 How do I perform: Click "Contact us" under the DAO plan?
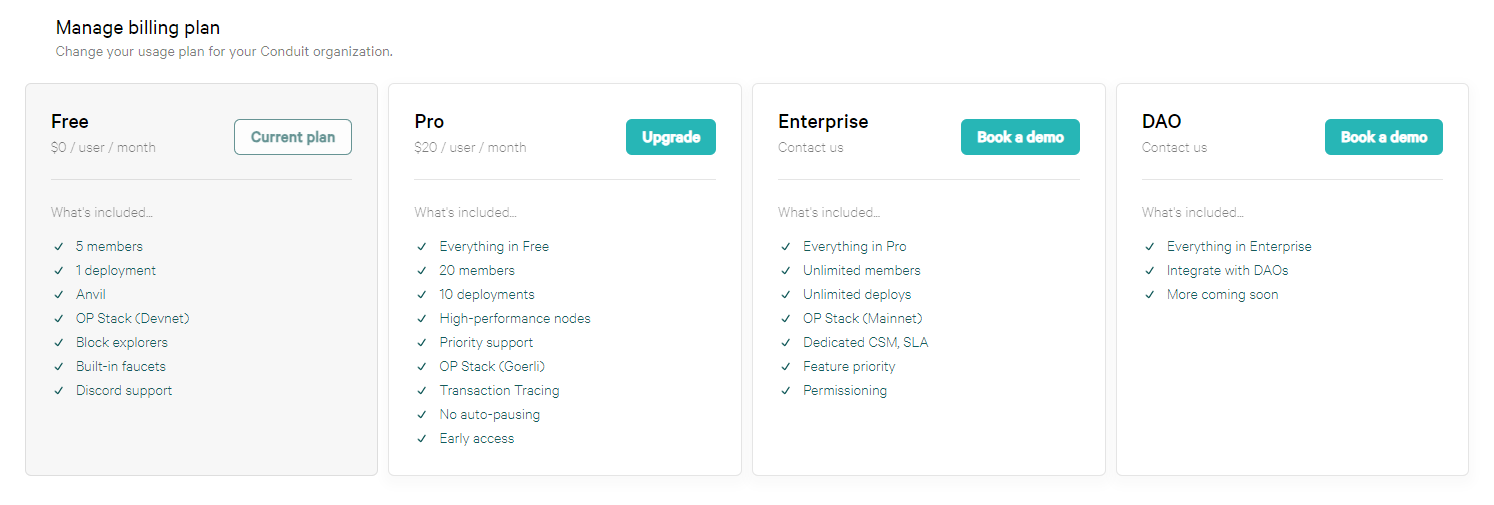tap(1174, 148)
